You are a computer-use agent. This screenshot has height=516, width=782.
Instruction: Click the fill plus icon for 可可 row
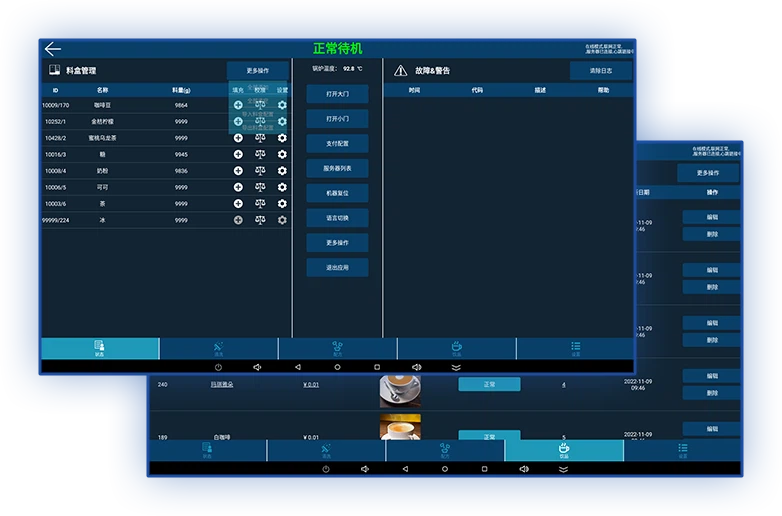(x=238, y=187)
